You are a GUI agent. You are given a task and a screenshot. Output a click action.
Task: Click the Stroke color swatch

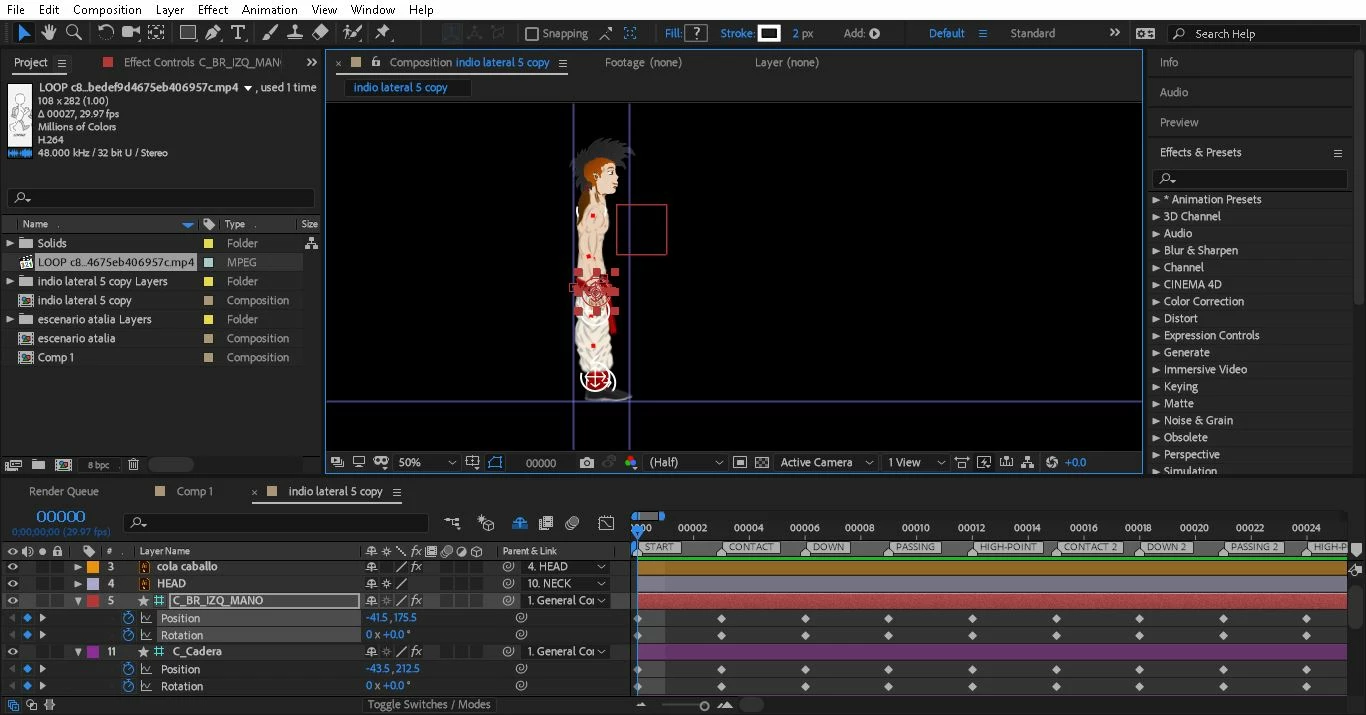tap(769, 34)
